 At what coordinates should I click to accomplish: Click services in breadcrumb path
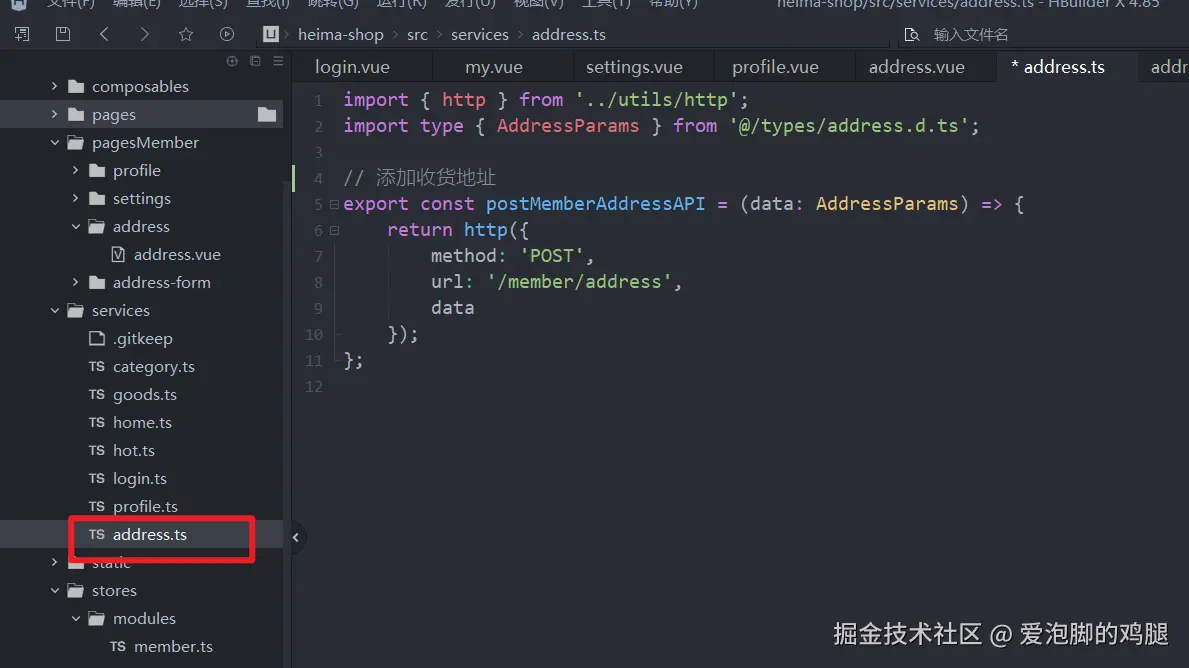479,35
